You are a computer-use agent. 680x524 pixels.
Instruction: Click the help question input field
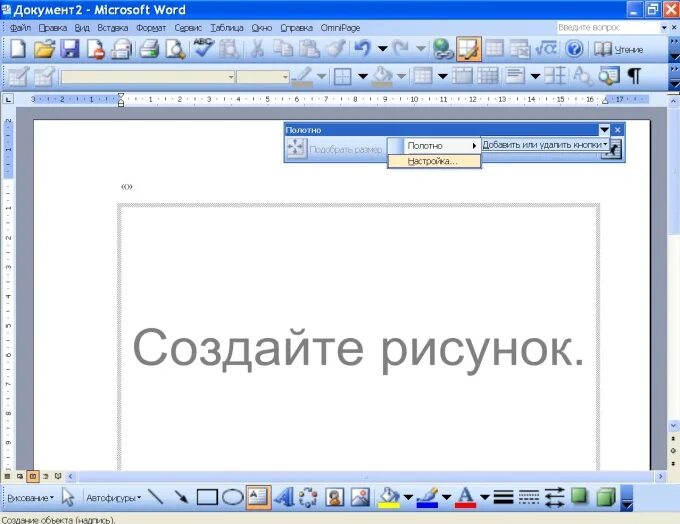pos(608,27)
